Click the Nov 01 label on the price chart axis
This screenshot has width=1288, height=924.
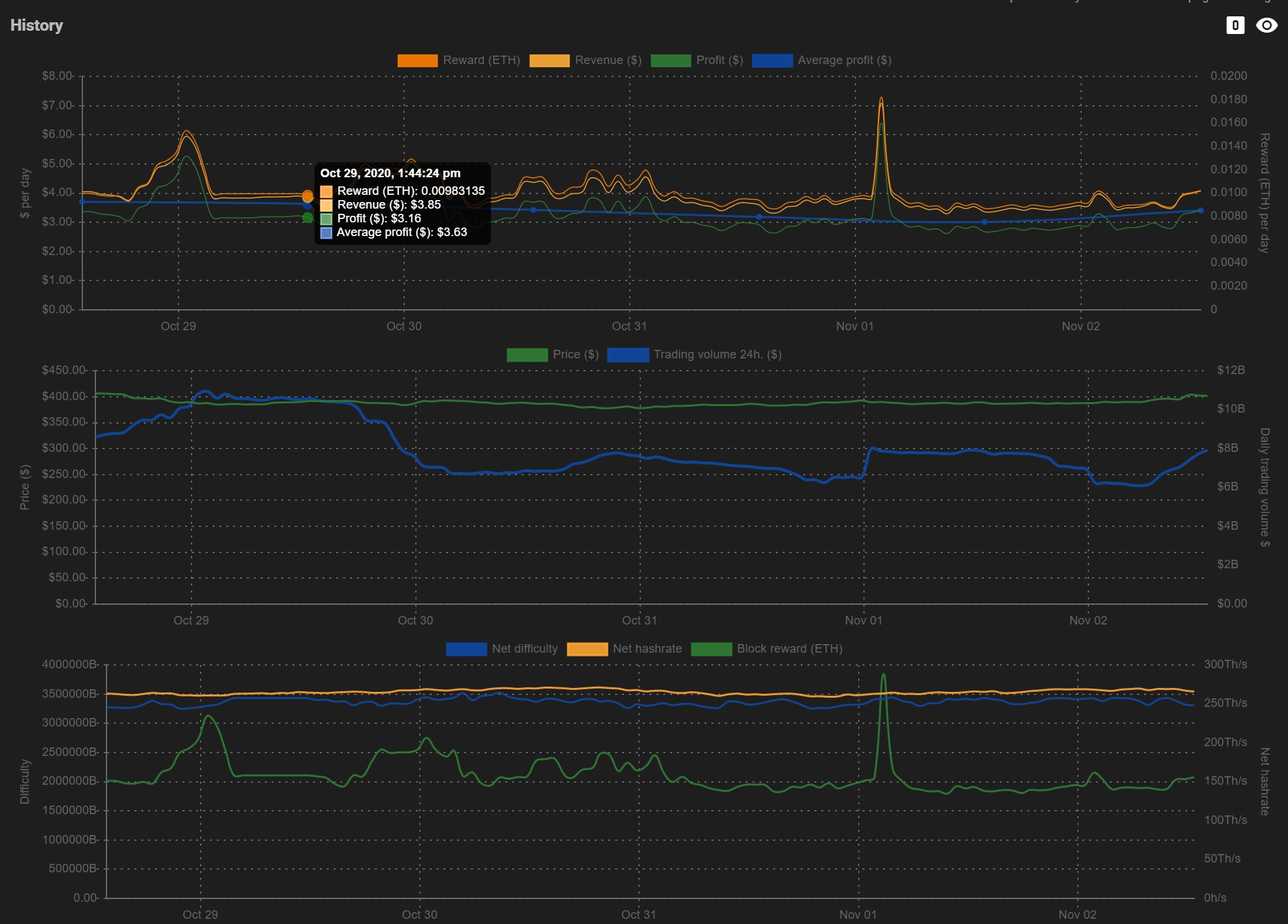863,621
